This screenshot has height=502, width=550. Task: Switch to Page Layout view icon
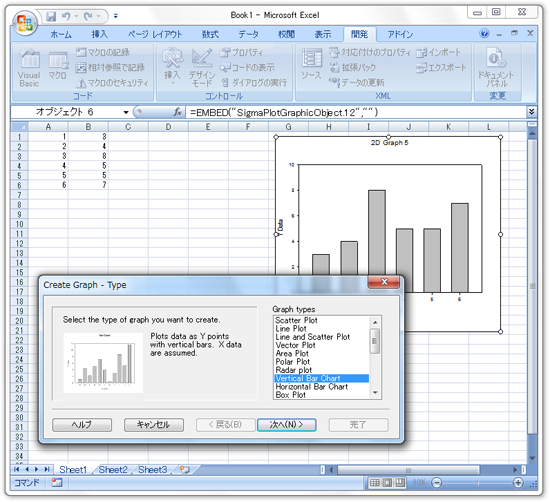point(387,483)
